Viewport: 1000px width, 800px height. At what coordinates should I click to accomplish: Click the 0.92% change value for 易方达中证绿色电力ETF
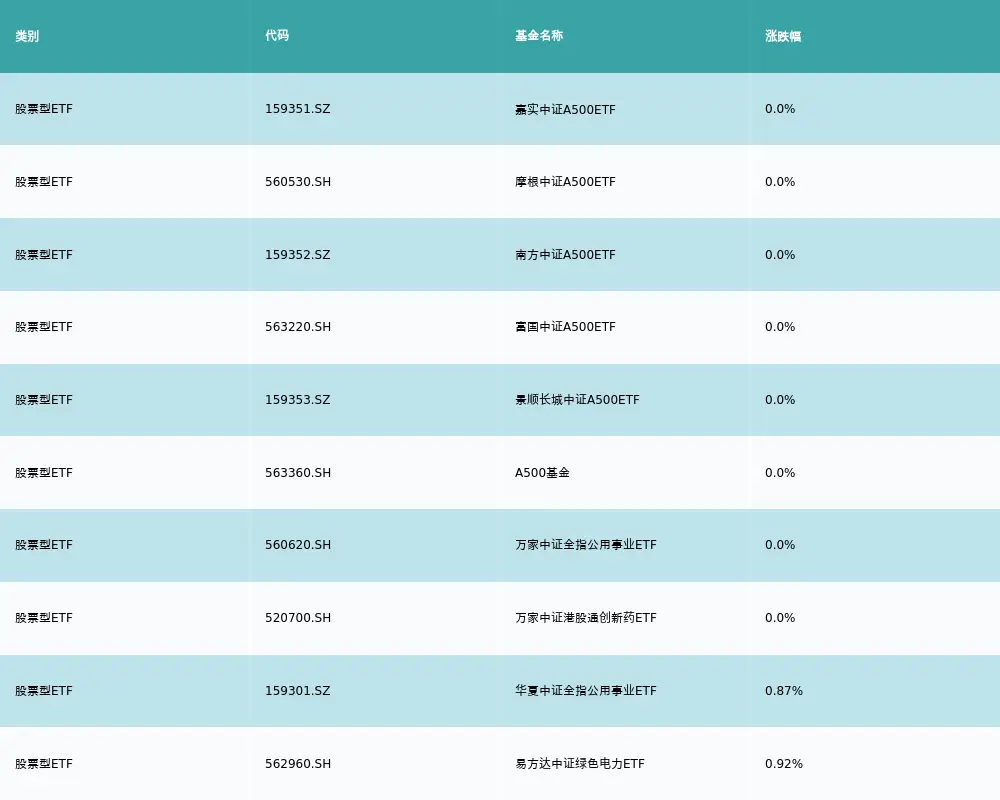pyautogui.click(x=783, y=763)
